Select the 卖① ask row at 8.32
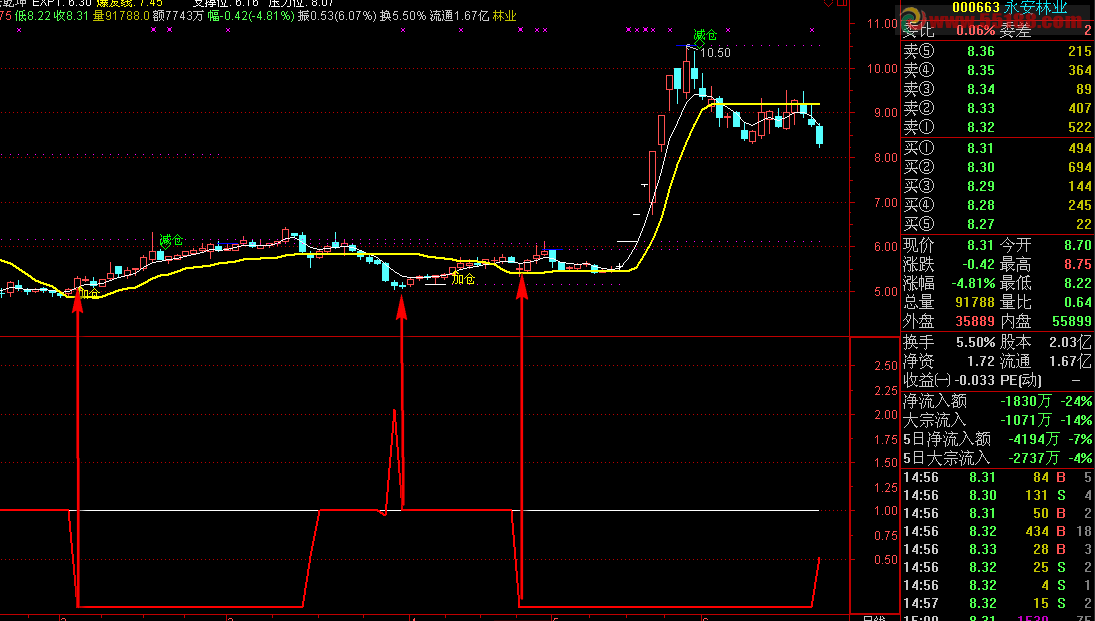This screenshot has width=1095, height=621. (x=997, y=127)
